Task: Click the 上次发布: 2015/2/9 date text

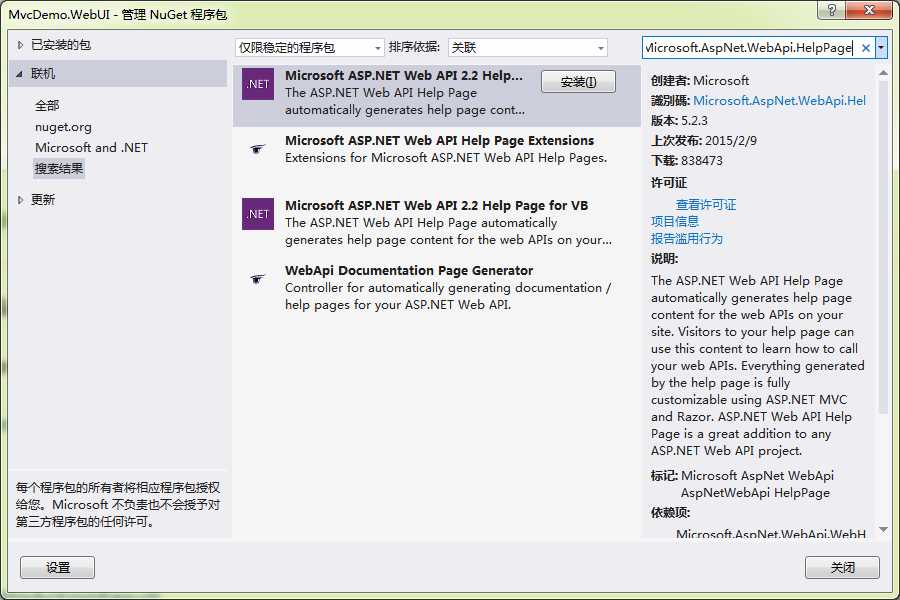Action: click(704, 141)
